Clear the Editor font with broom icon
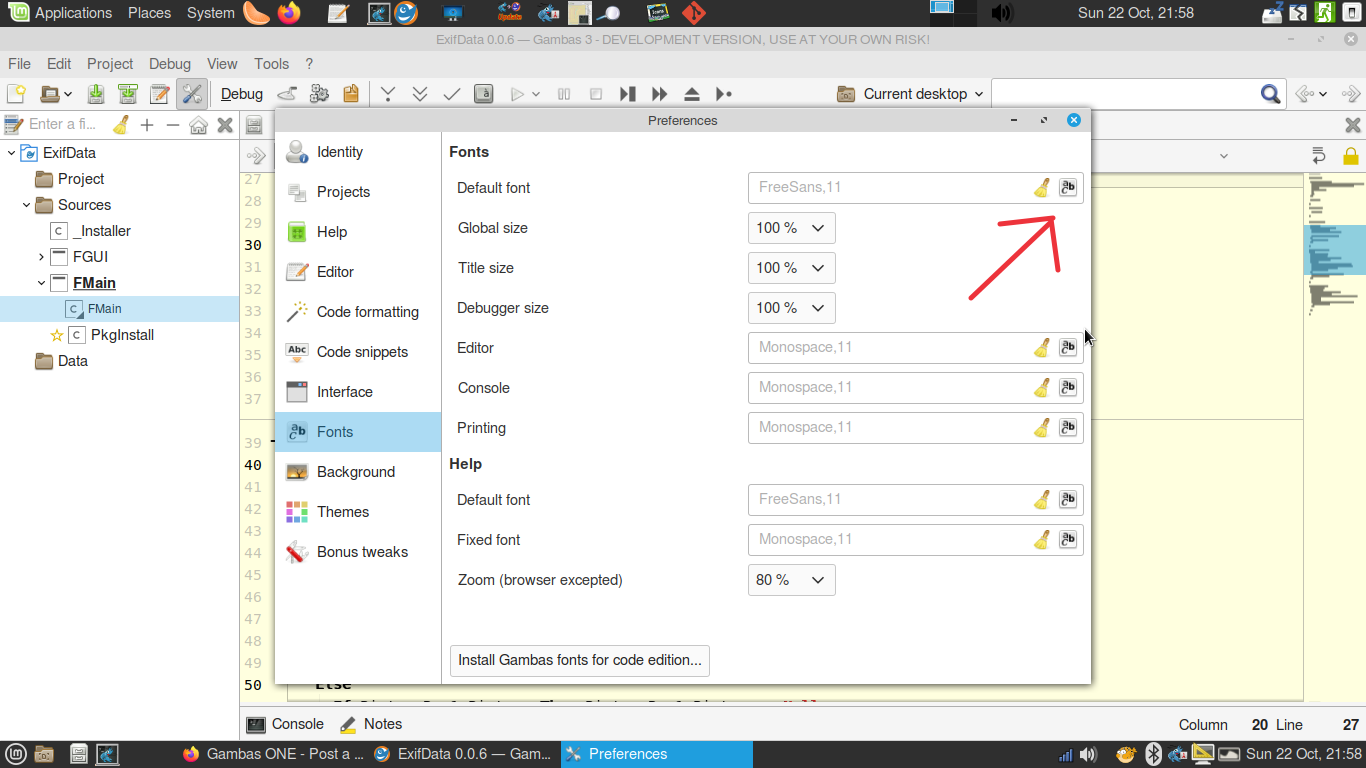The image size is (1366, 768). click(1042, 348)
